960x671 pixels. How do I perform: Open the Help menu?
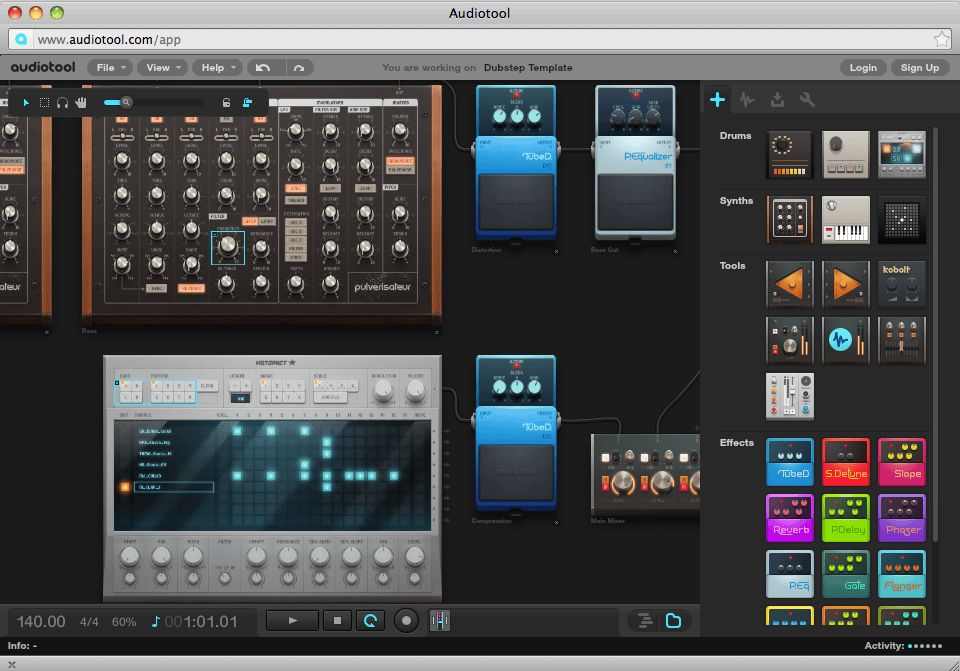click(217, 67)
